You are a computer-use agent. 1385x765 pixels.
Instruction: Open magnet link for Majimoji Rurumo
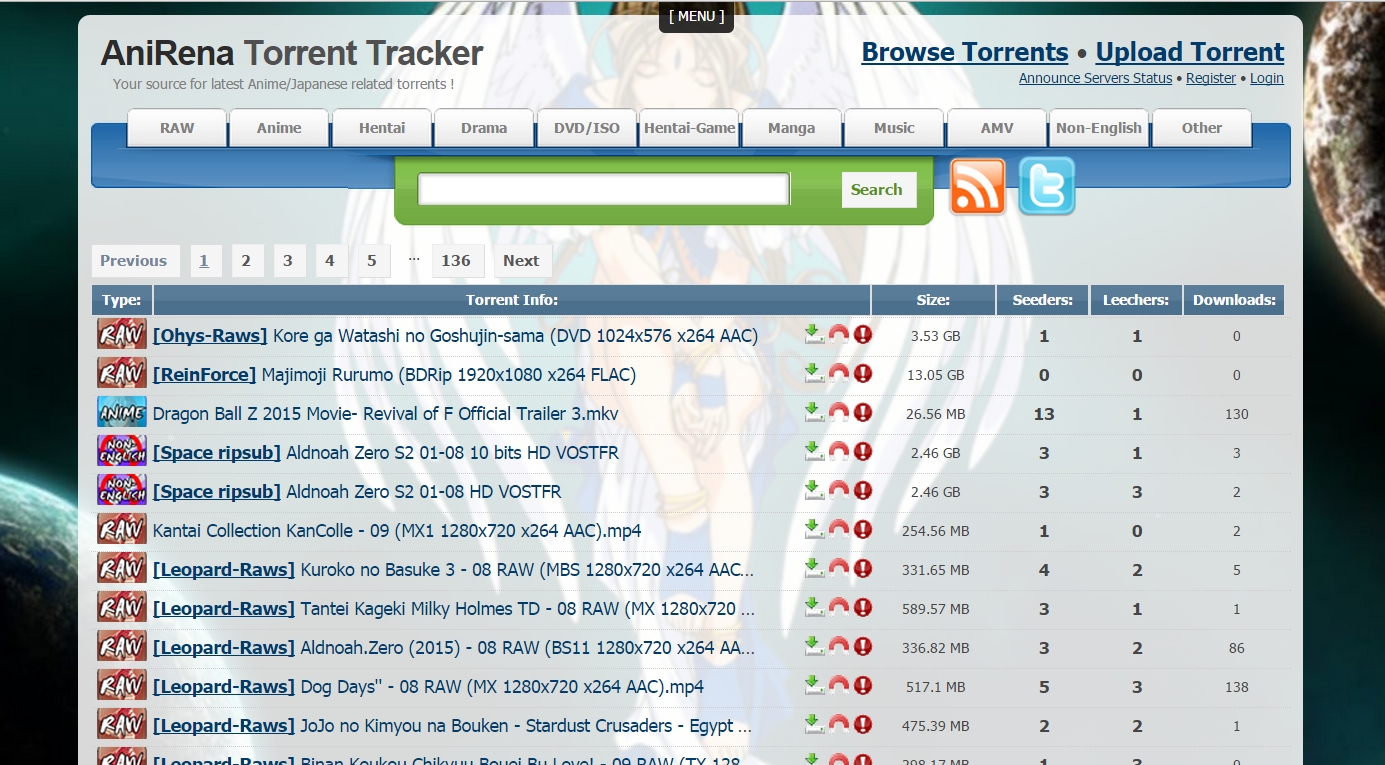839,373
